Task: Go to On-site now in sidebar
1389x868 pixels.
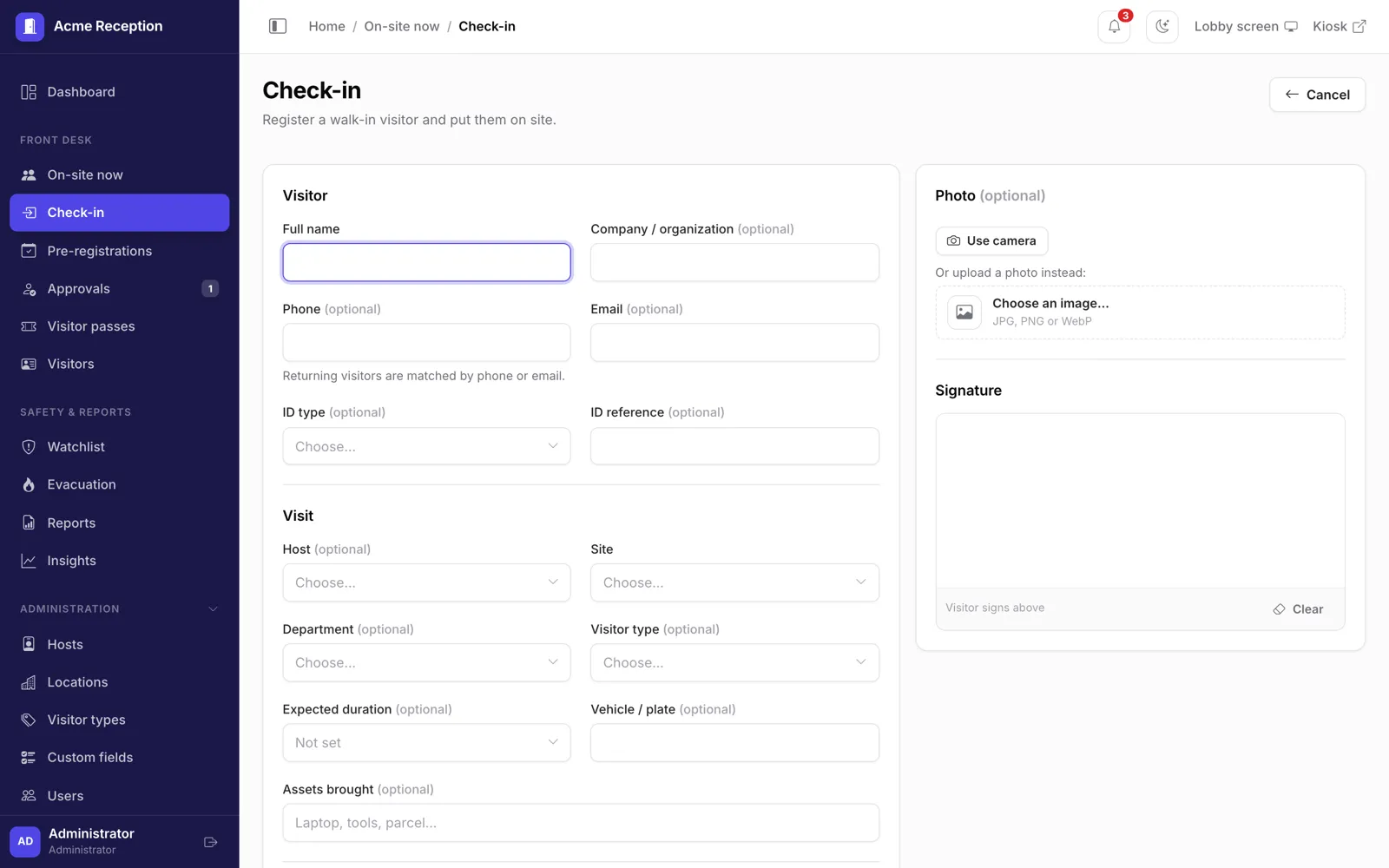Action: [x=119, y=174]
